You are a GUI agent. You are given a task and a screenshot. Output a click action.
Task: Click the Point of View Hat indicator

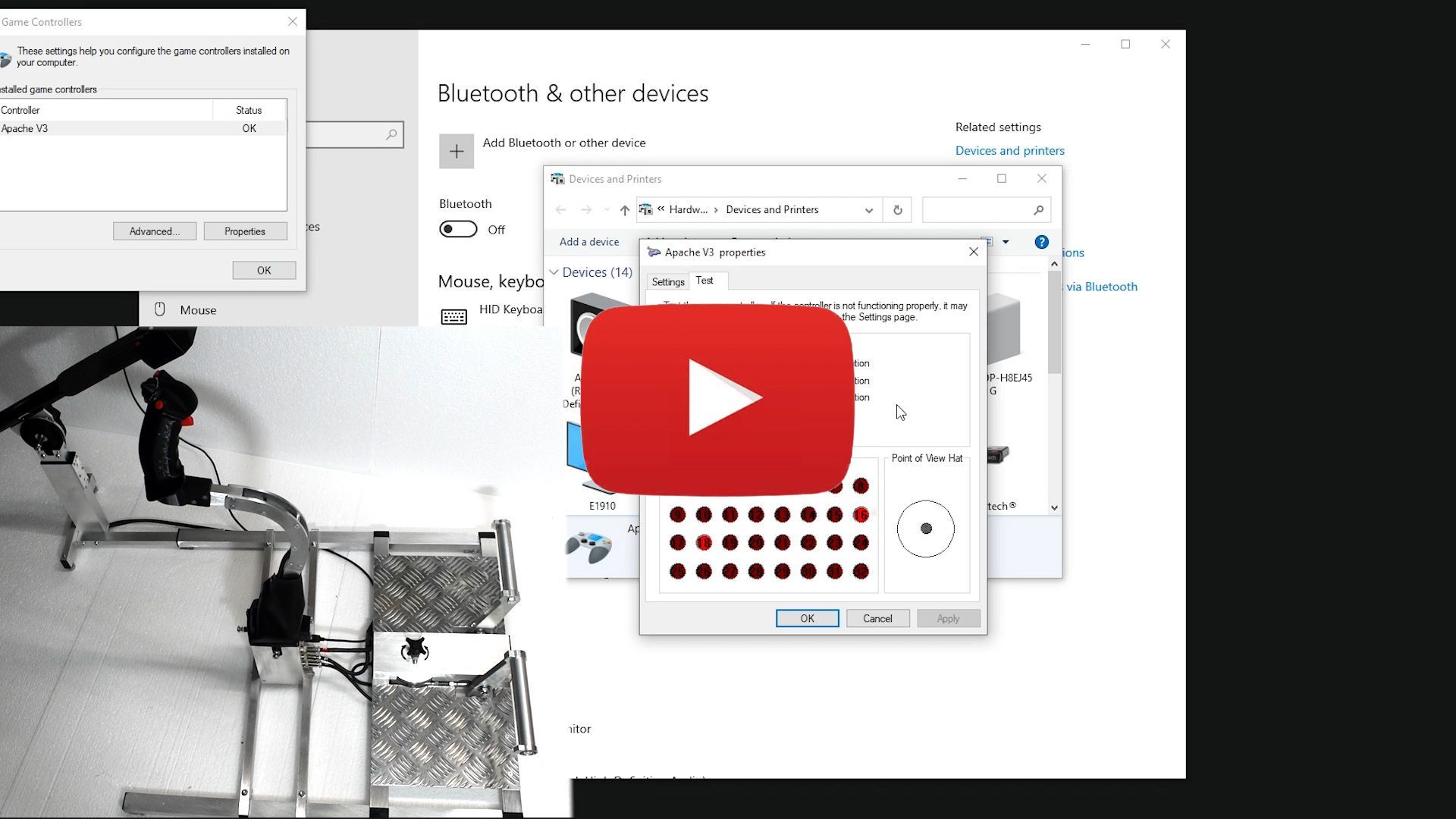click(925, 529)
